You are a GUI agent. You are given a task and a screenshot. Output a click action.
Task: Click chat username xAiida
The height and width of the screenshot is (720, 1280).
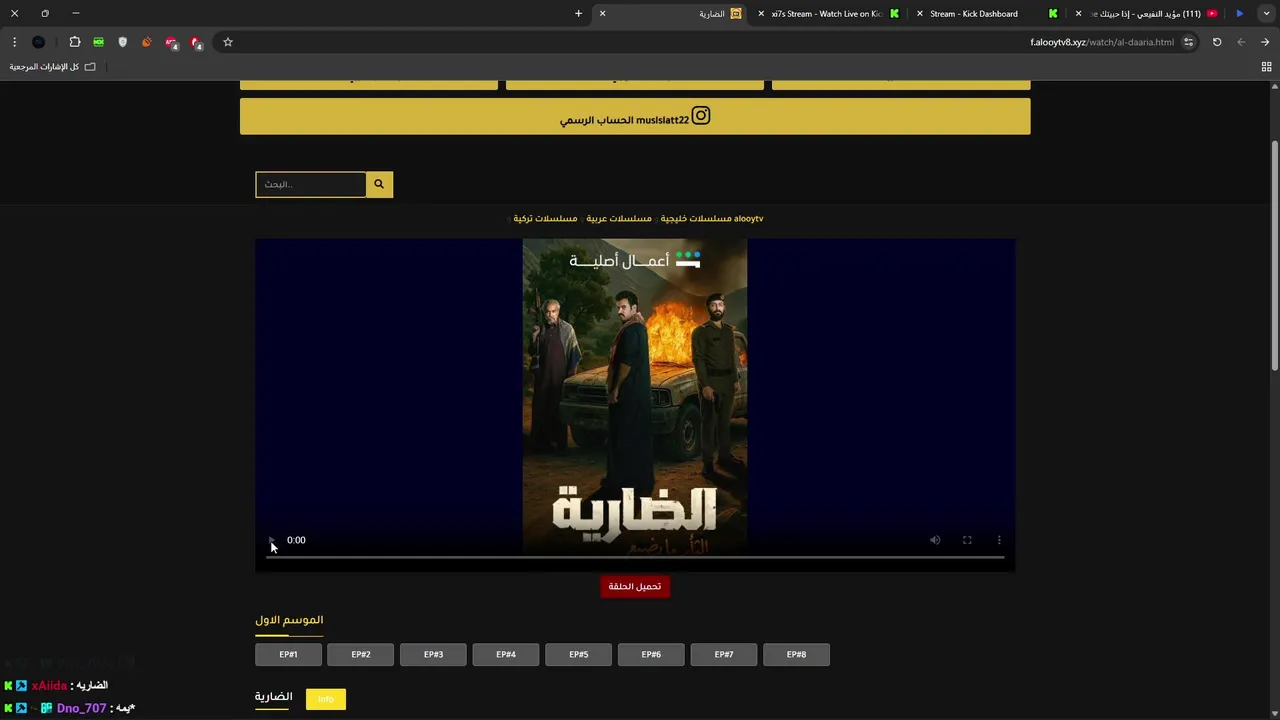click(x=49, y=686)
